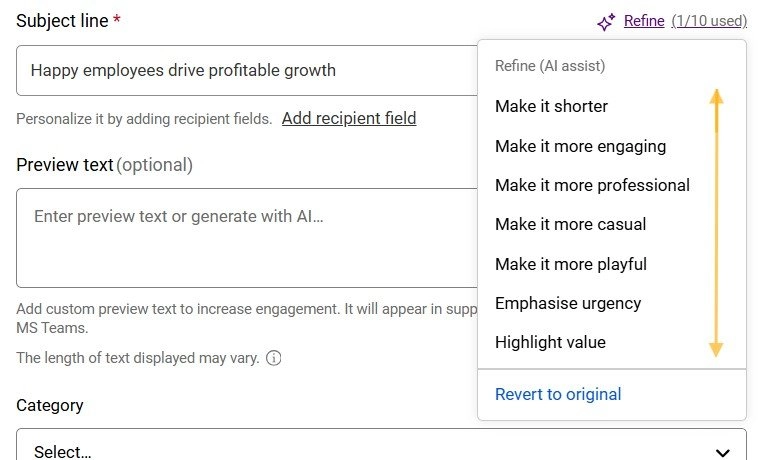The width and height of the screenshot is (775, 460).
Task: Focus the Subject line input field
Action: (x=240, y=71)
